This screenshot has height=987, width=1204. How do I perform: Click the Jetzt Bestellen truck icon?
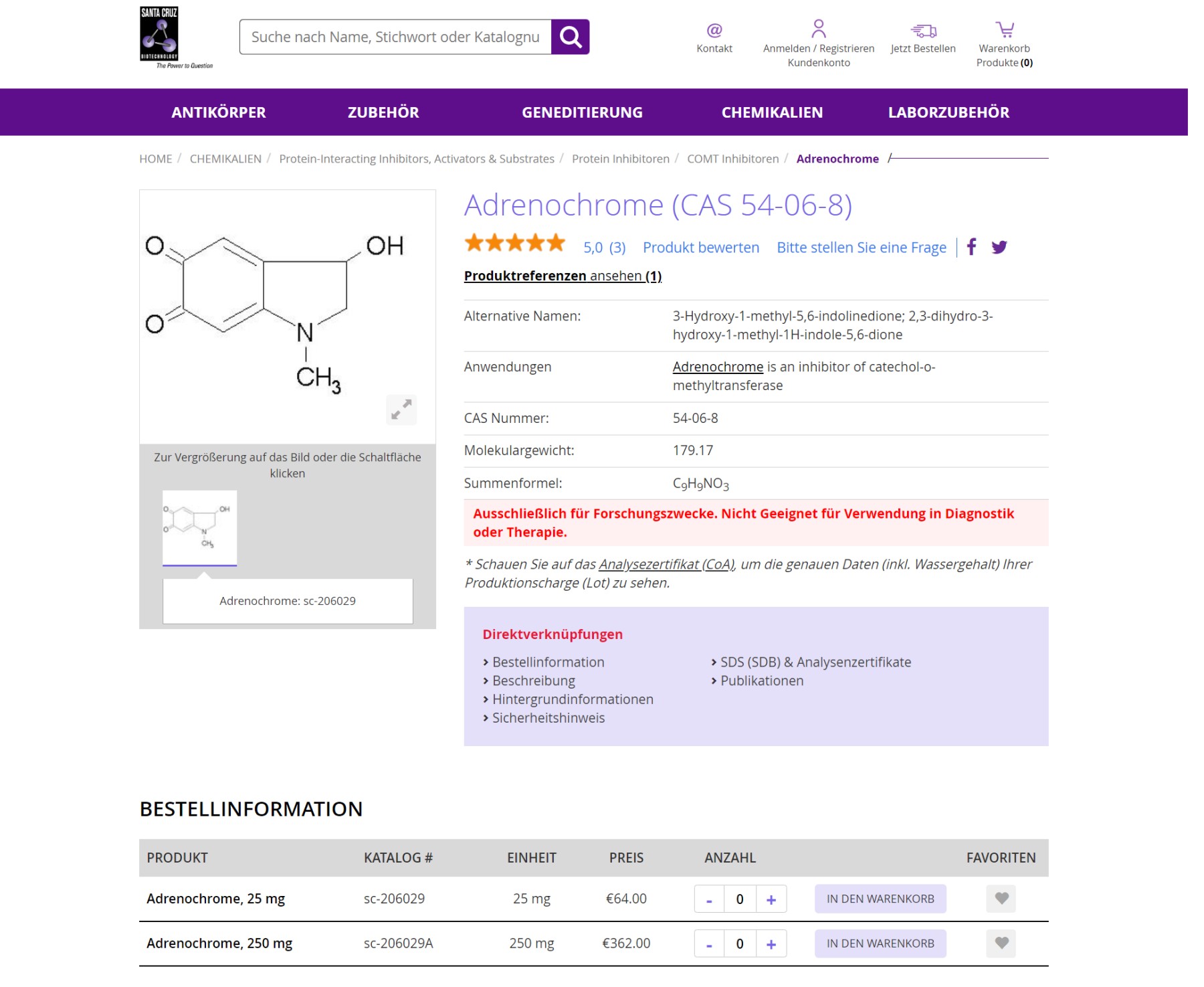coord(922,30)
